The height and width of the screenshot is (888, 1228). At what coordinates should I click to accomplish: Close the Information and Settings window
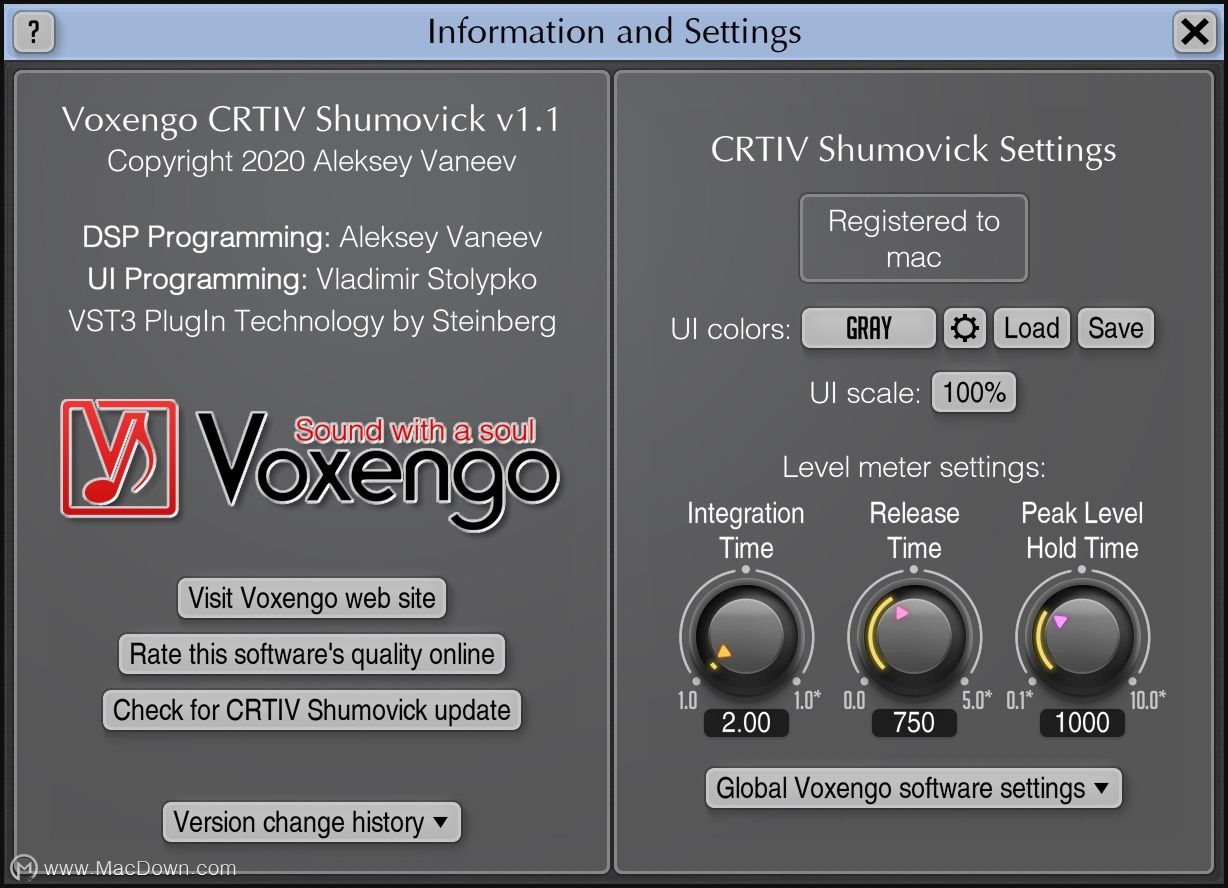[x=1195, y=33]
